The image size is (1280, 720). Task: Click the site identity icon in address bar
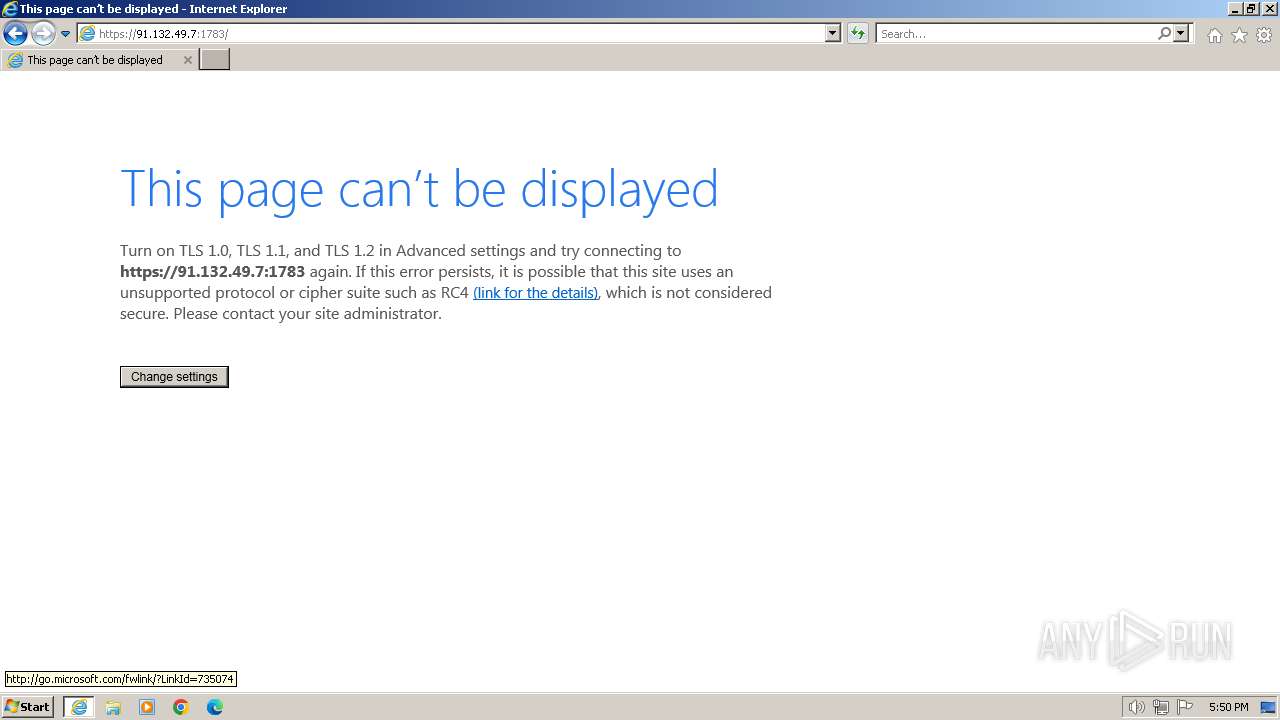88,34
